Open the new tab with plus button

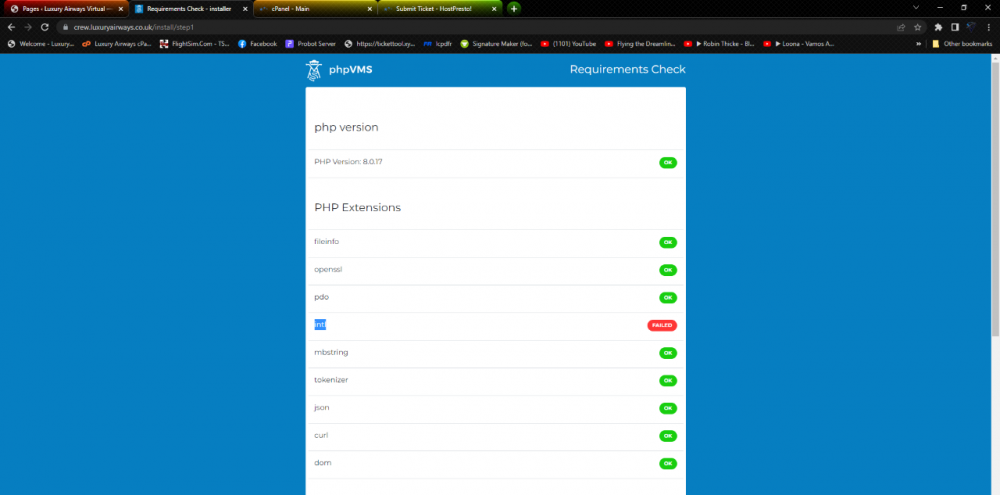click(514, 8)
